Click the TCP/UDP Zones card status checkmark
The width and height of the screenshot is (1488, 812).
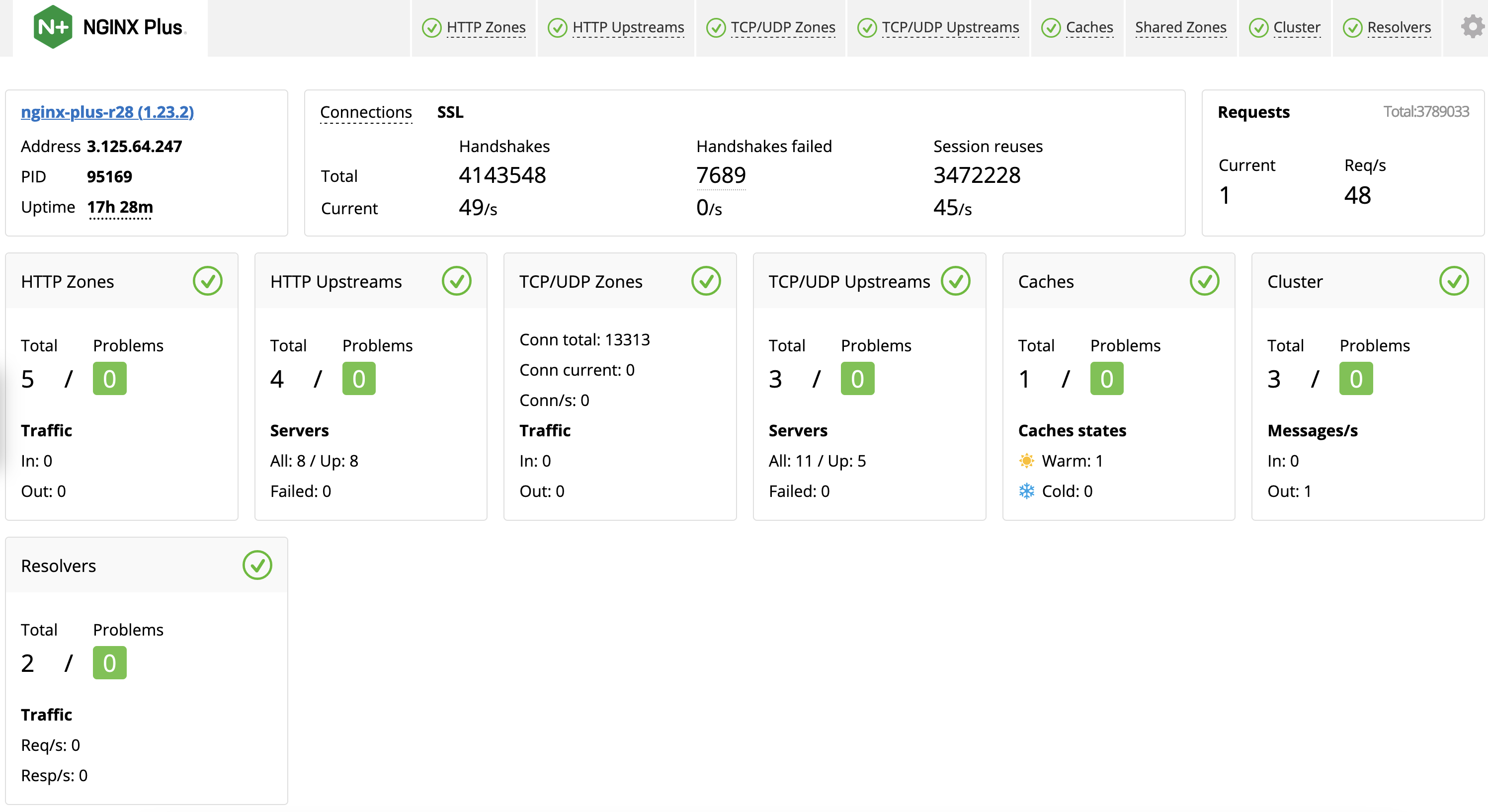click(x=706, y=281)
